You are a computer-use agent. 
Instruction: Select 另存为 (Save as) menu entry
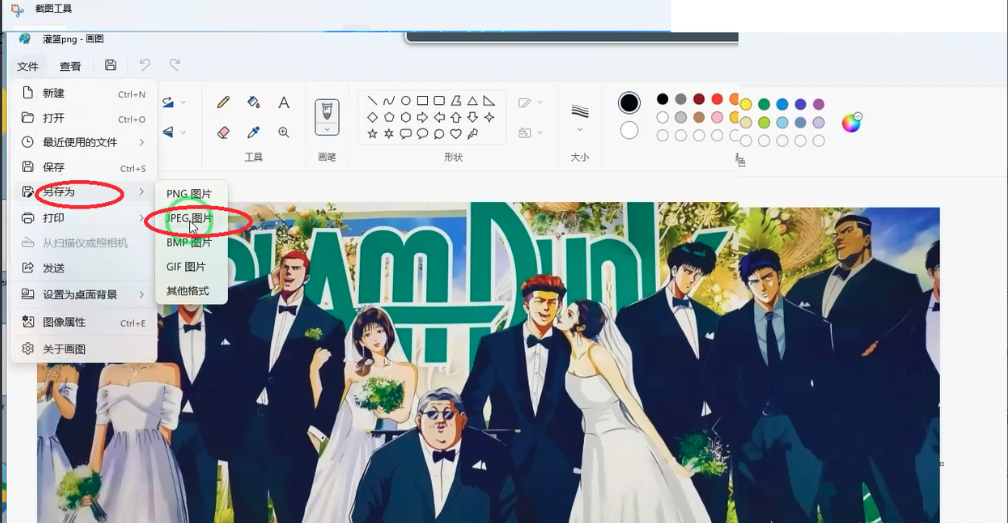(84, 191)
